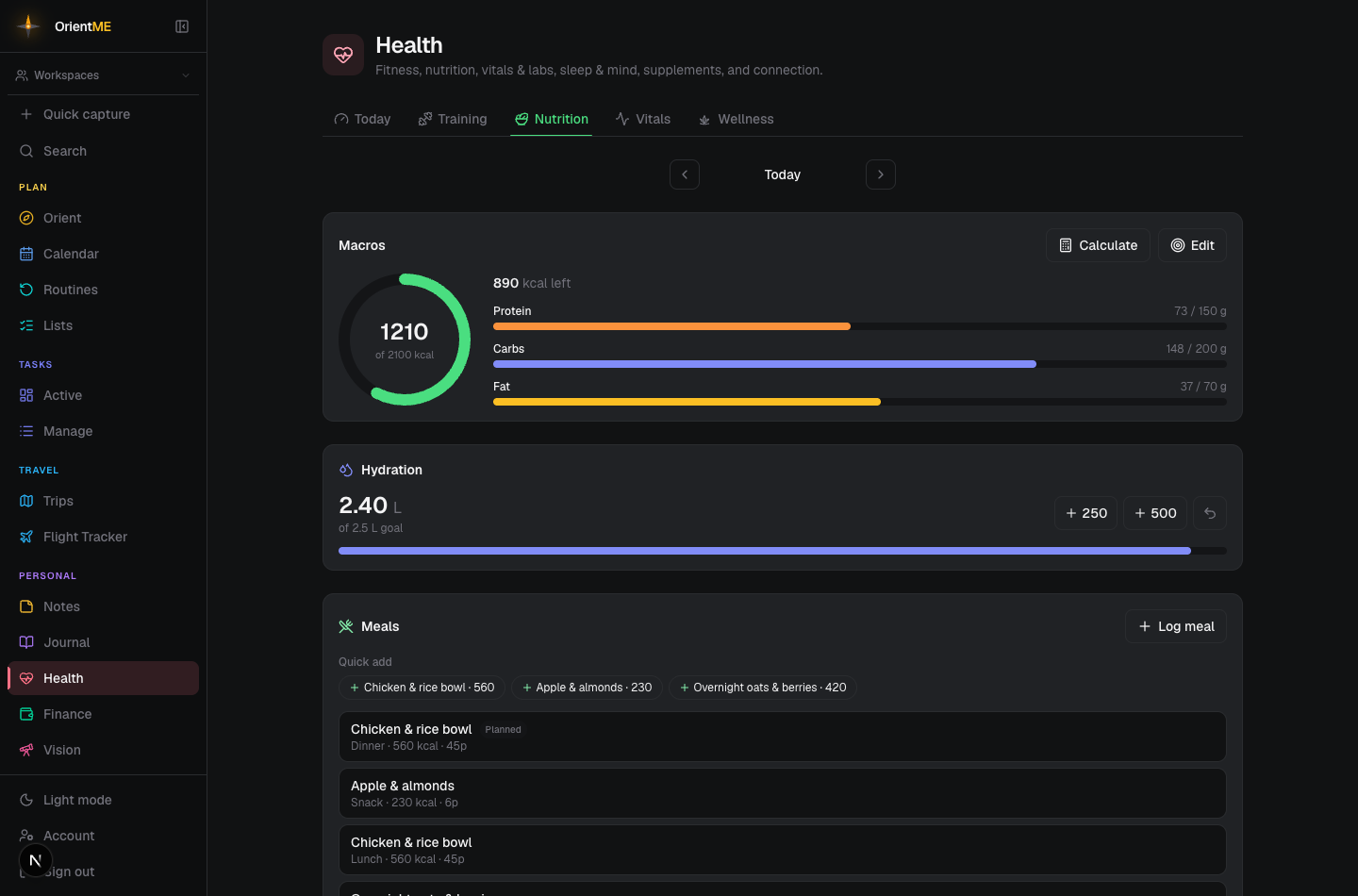This screenshot has width=1358, height=896.
Task: Open Quick capture
Action: pos(103,114)
